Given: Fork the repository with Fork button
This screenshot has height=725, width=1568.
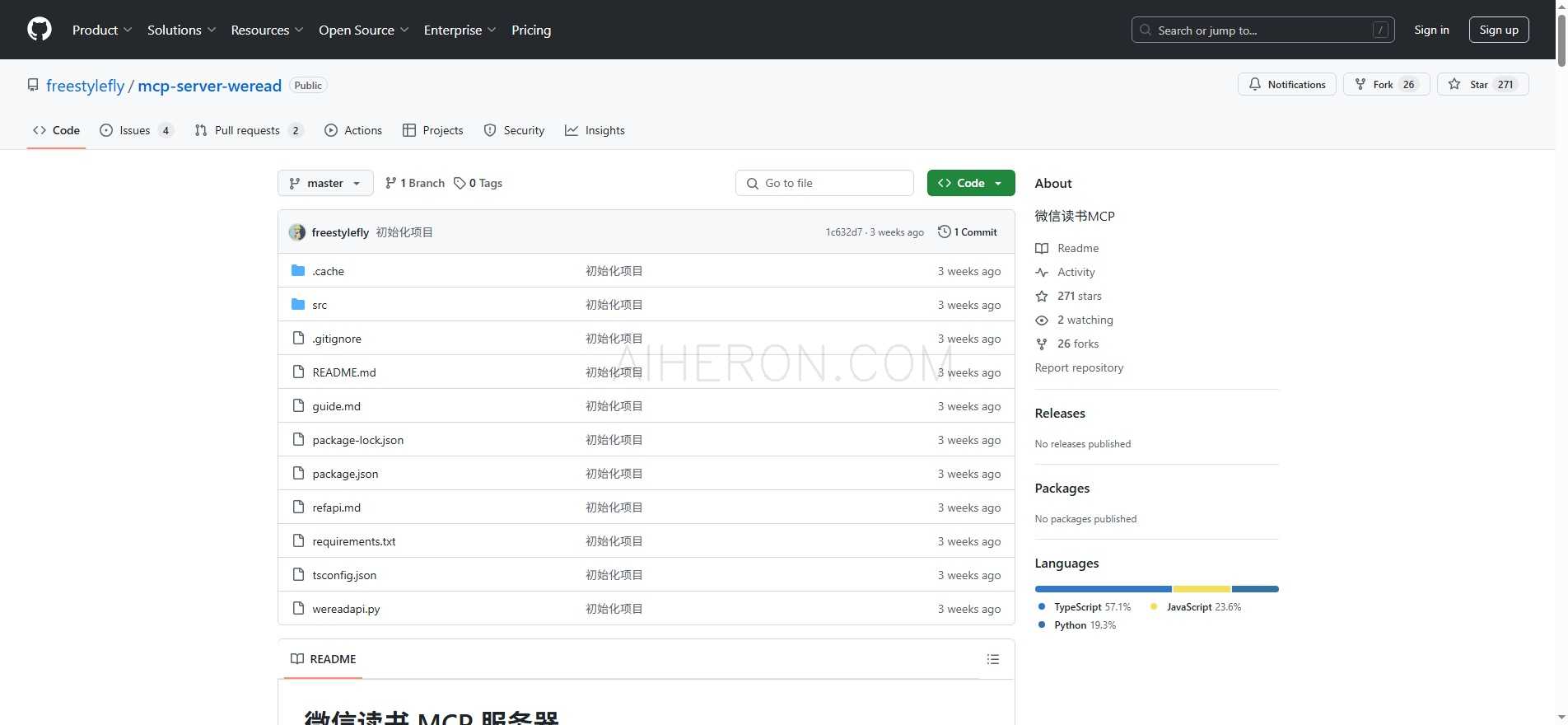Looking at the screenshot, I should pos(1386,84).
